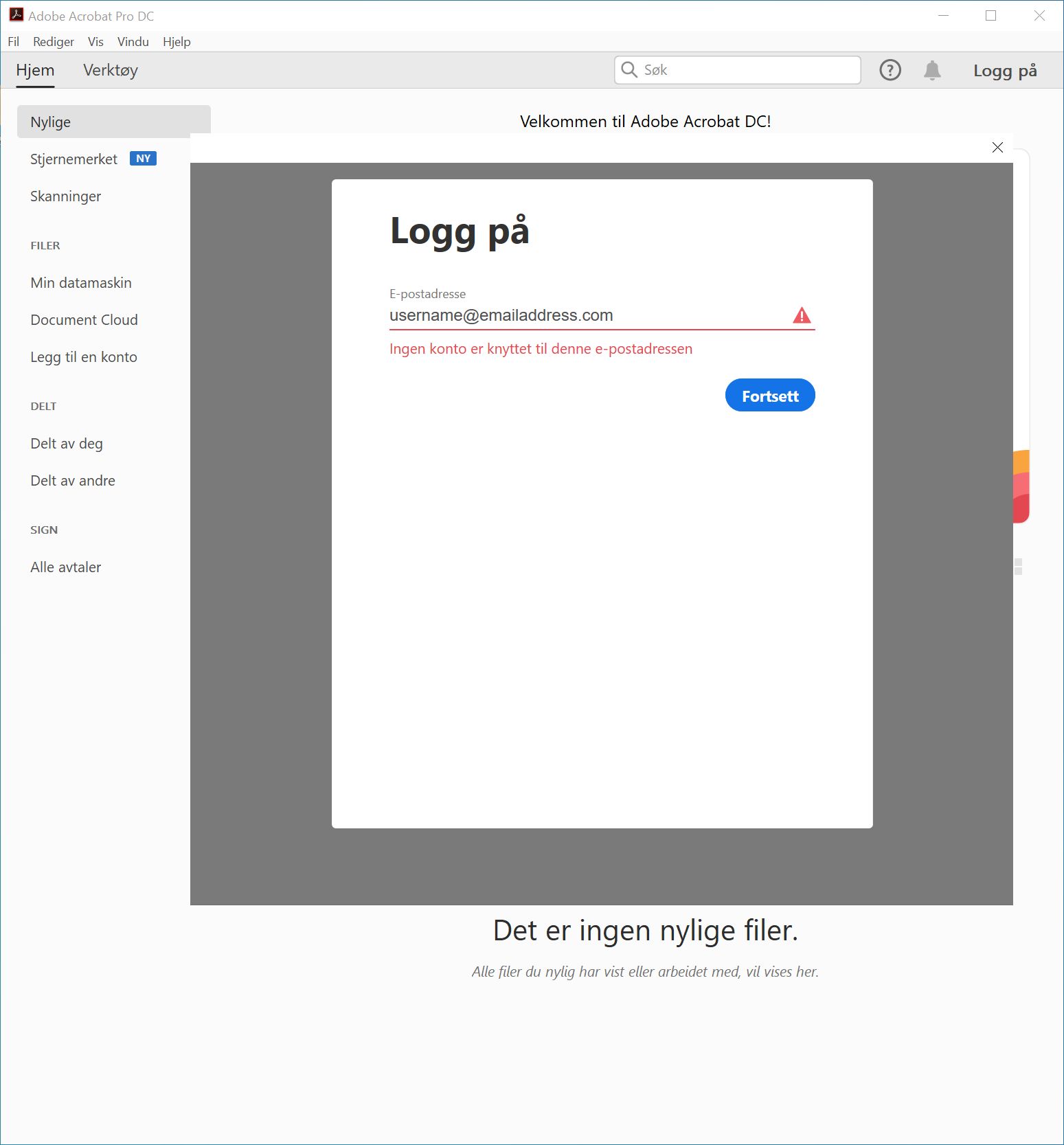Image resolution: width=1064 pixels, height=1145 pixels.
Task: Close the Adobe Acrobat window
Action: [1039, 15]
